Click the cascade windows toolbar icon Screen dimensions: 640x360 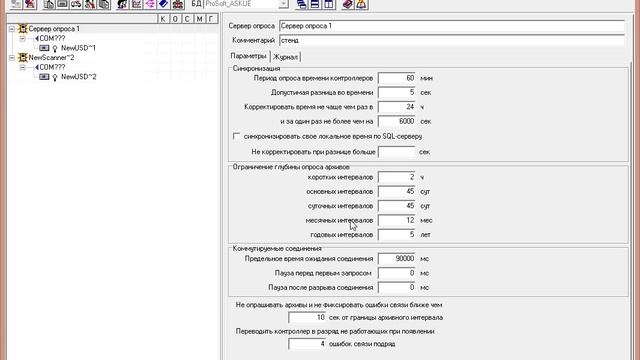coord(301,4)
